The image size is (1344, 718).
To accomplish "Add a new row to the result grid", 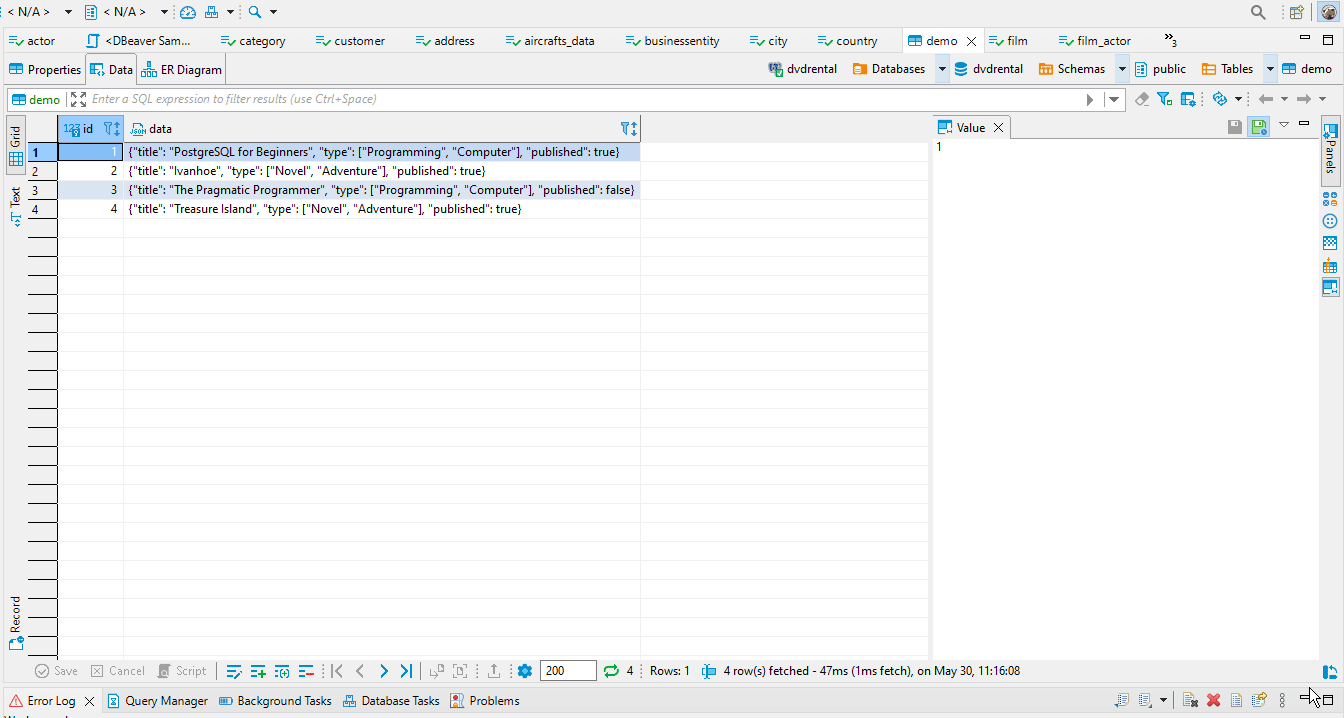I will coord(258,671).
